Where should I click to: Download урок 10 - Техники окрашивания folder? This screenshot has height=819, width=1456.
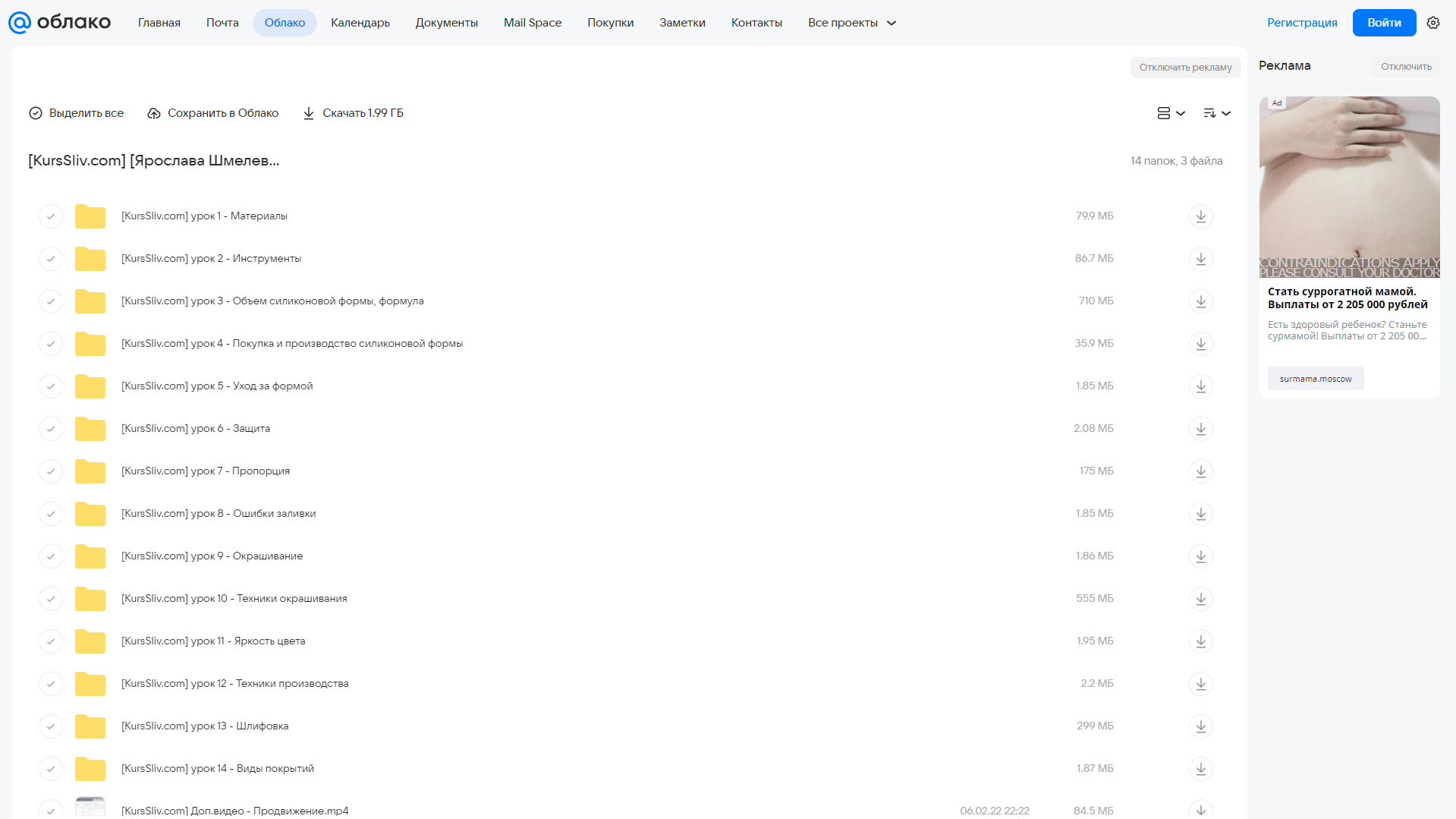pos(1200,599)
